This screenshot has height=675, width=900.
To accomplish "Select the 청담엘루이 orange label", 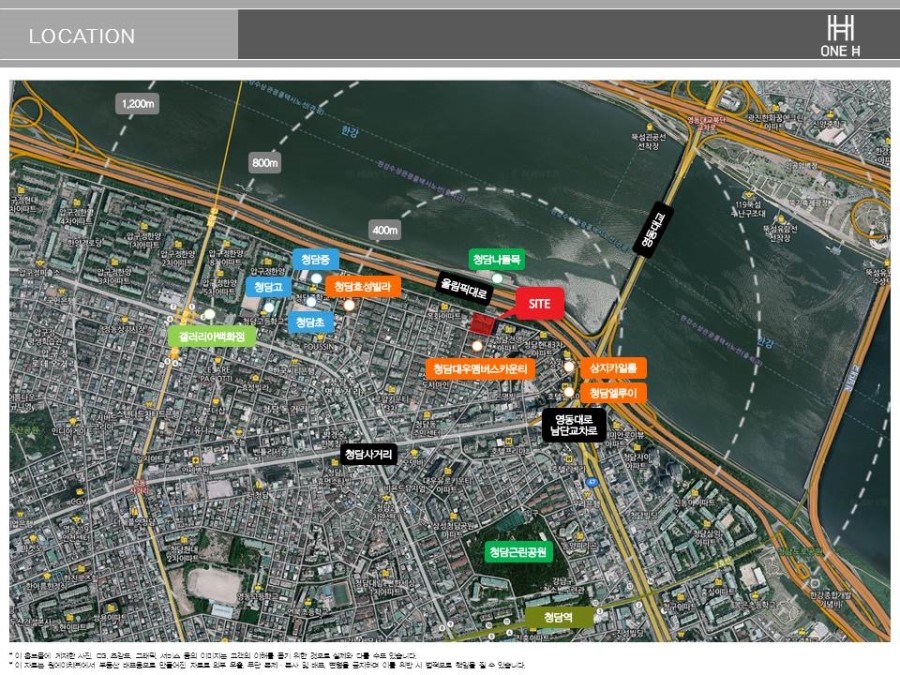I will [x=614, y=393].
